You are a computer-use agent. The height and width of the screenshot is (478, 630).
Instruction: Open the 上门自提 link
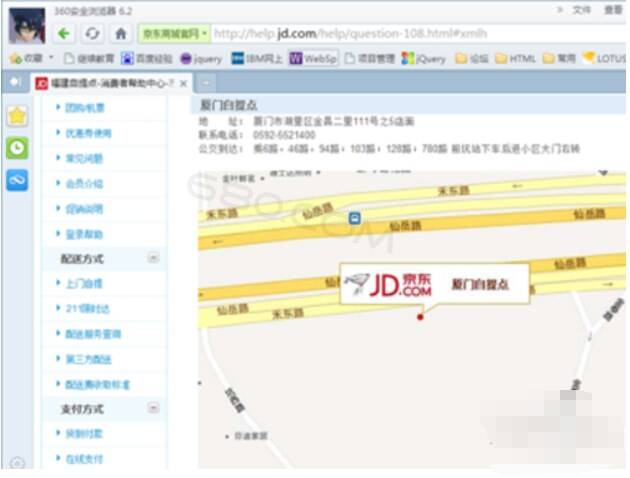(x=84, y=284)
